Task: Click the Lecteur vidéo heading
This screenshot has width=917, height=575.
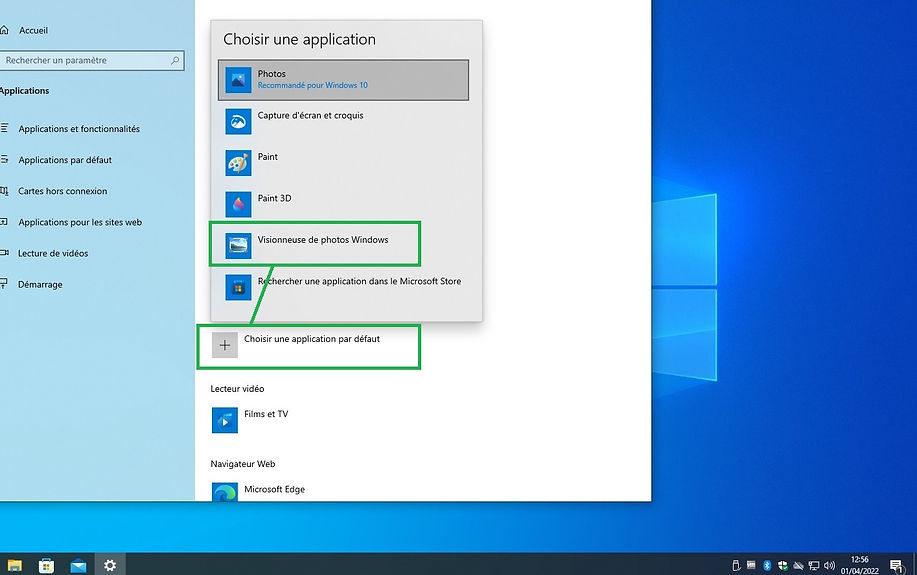Action: 237,388
